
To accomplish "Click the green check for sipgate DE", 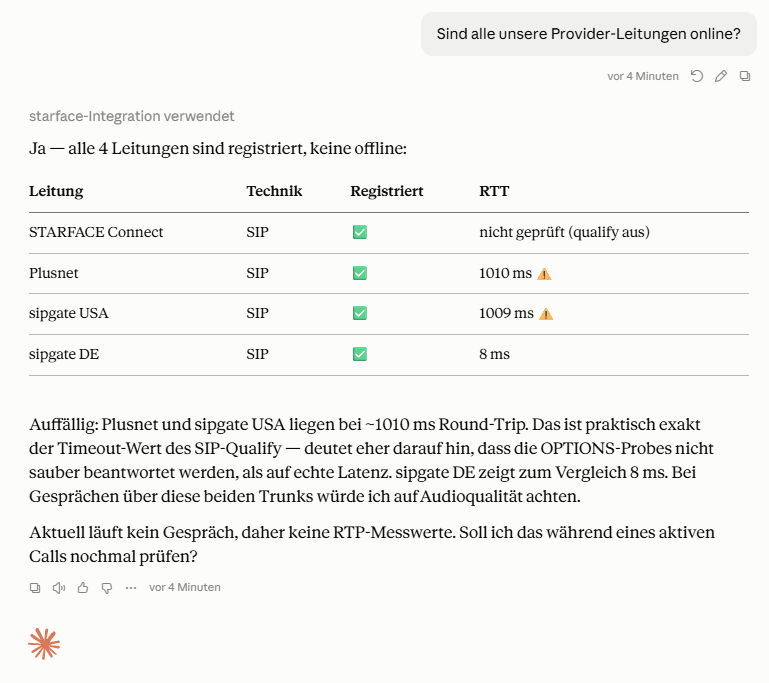I will coord(360,354).
